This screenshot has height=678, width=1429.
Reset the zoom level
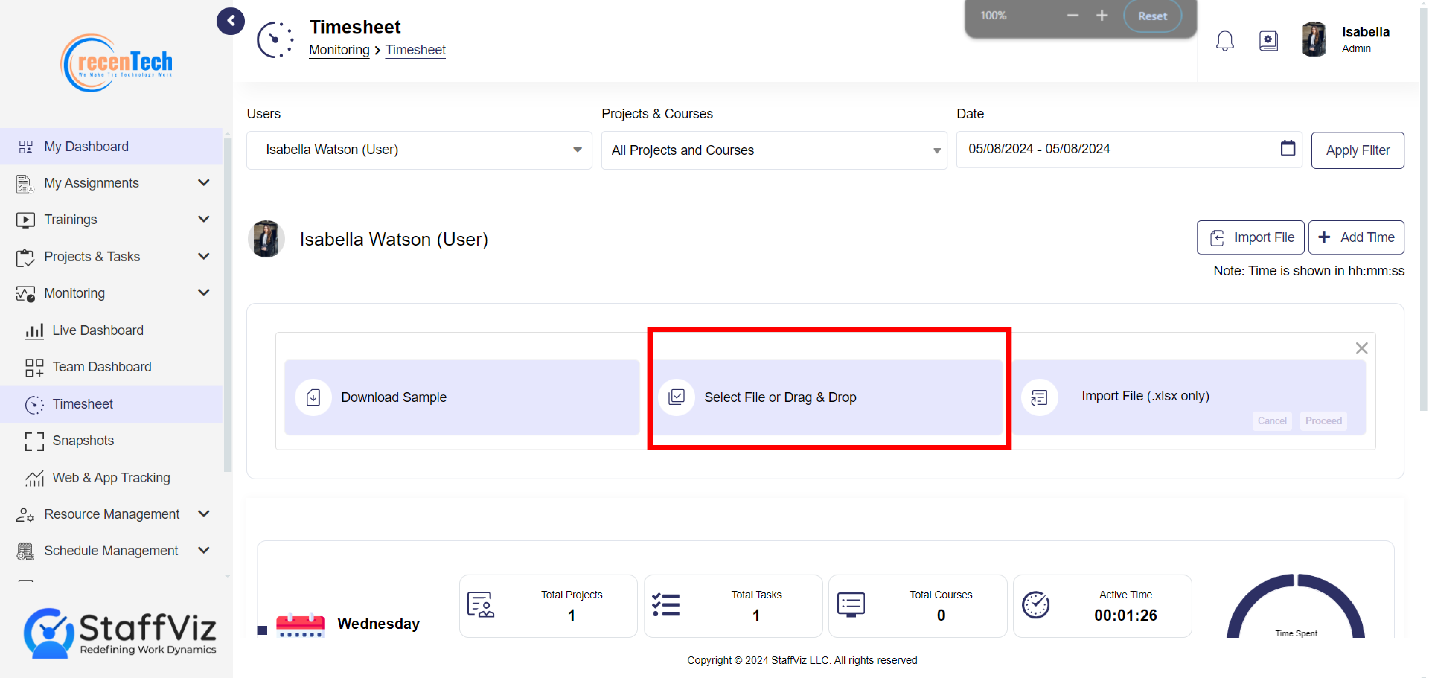[1152, 16]
